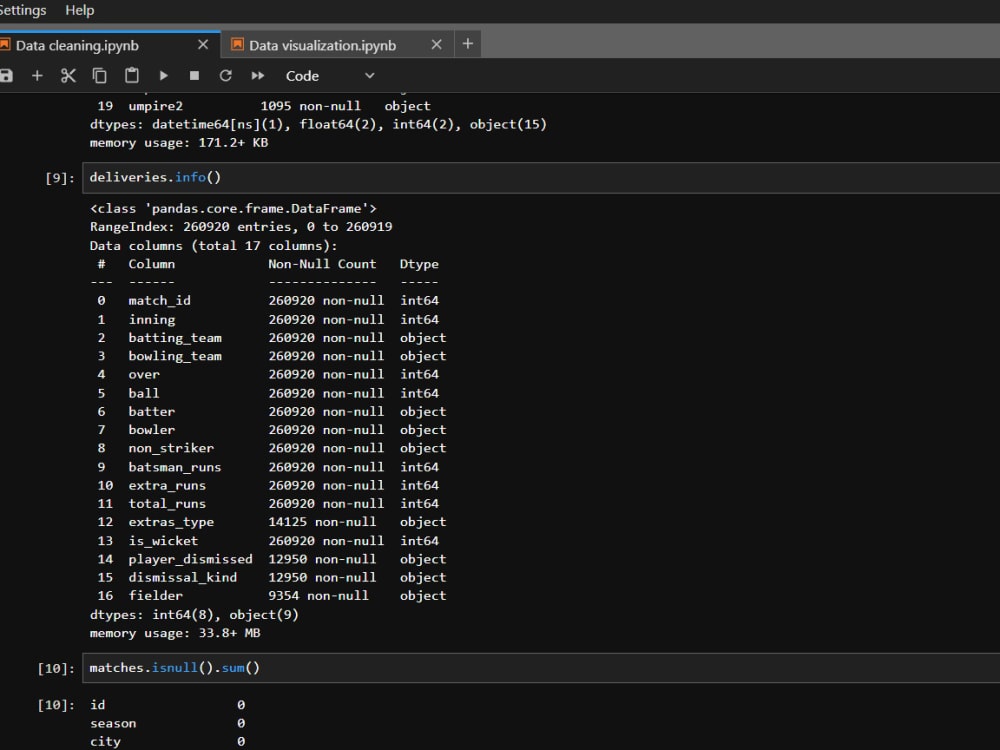Save the notebook with the save icon
The width and height of the screenshot is (1000, 750).
click(6, 76)
